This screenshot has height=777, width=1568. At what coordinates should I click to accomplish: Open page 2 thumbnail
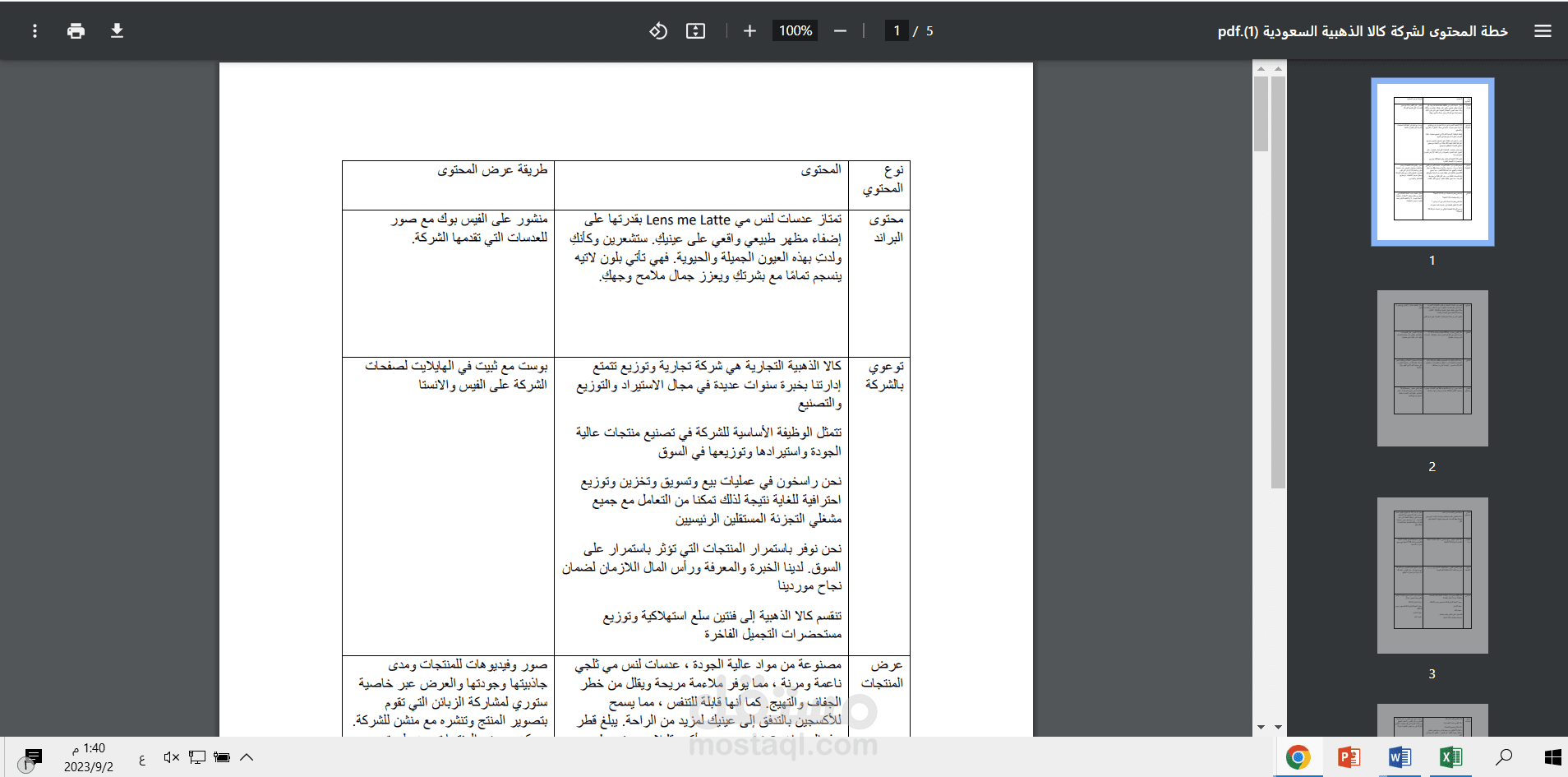[x=1432, y=368]
